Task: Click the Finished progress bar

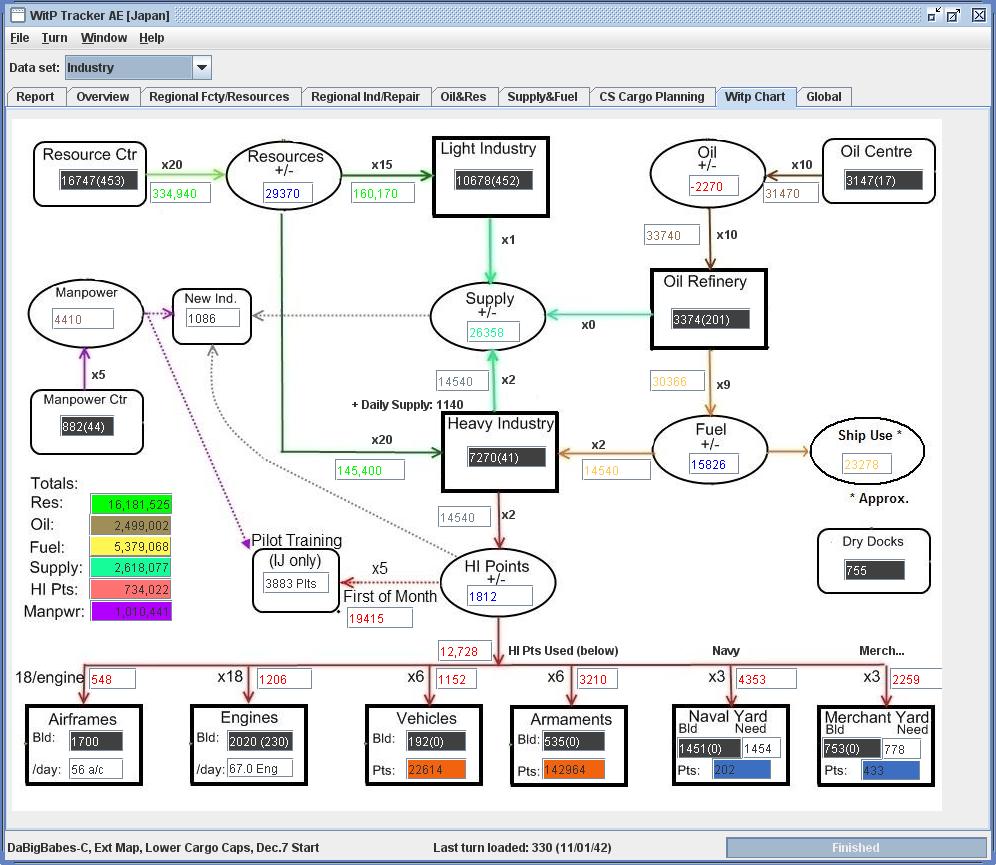Action: [x=856, y=848]
